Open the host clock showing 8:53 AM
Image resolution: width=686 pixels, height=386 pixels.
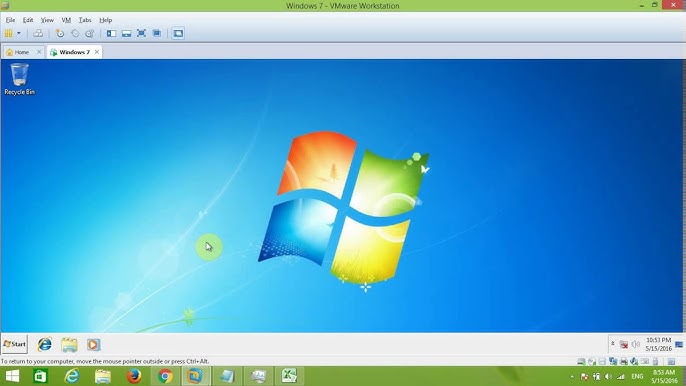(x=664, y=376)
